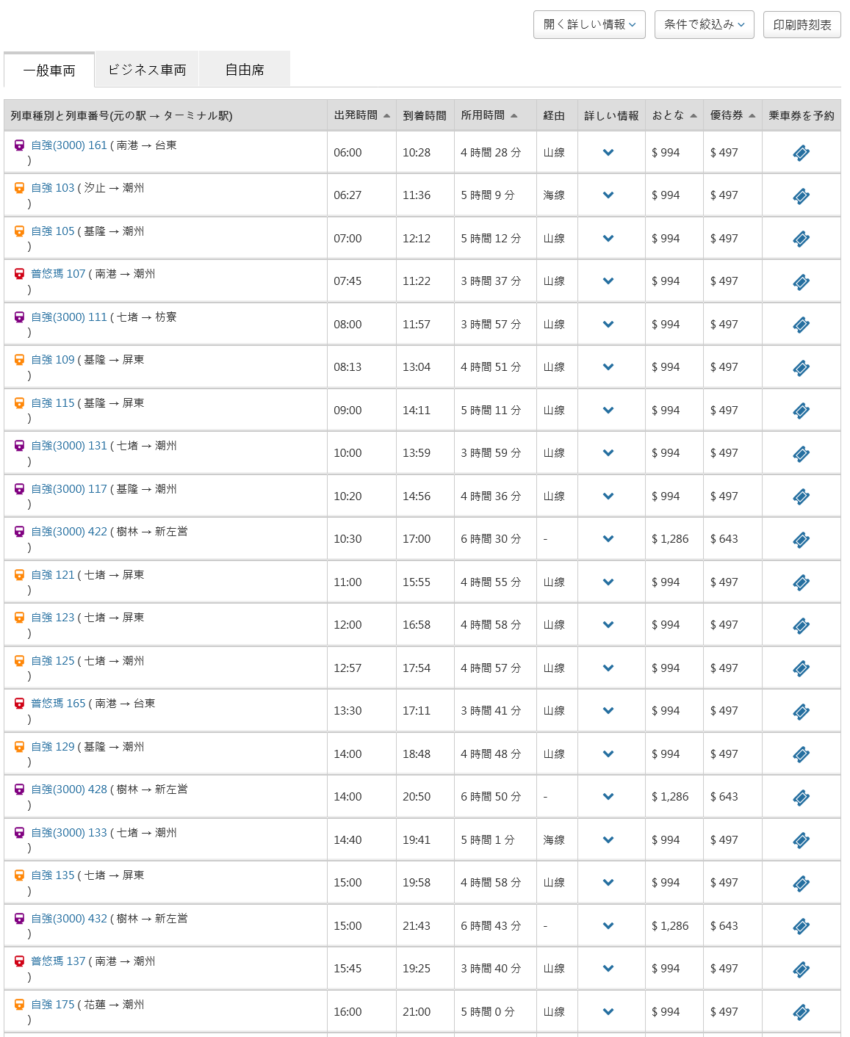Switch to 自由席 tab
850x1037 pixels.
pos(244,70)
